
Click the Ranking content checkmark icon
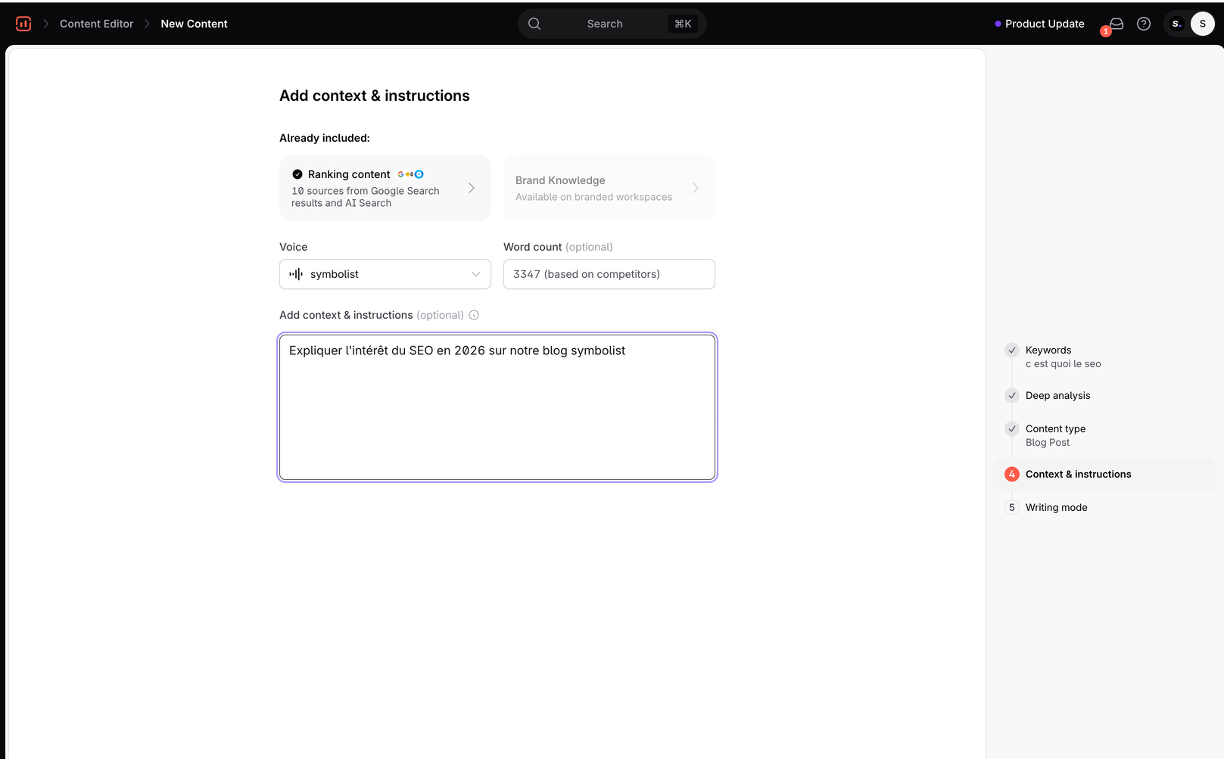[297, 174]
